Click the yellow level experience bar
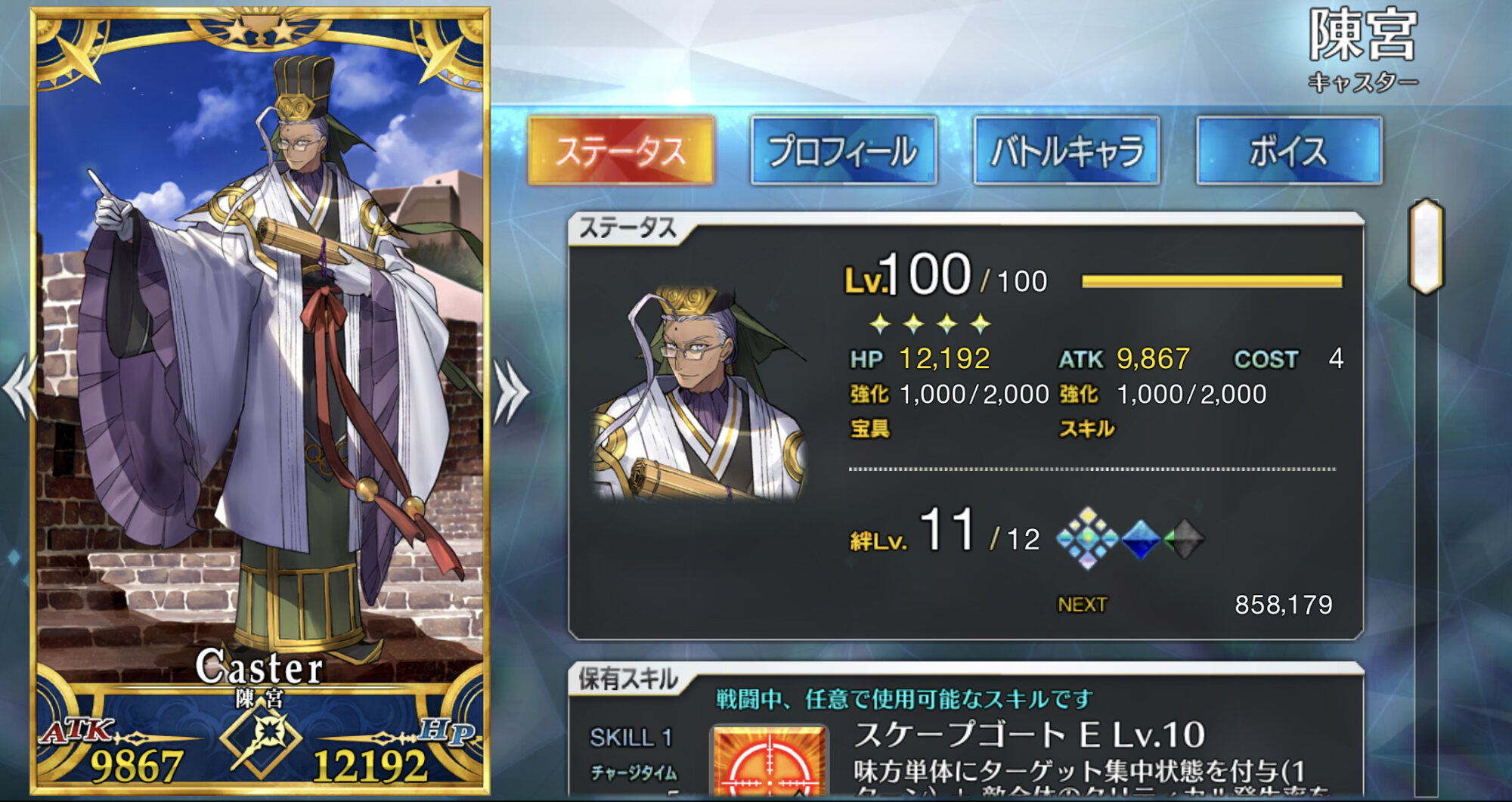The width and height of the screenshot is (1512, 802). (x=1212, y=282)
